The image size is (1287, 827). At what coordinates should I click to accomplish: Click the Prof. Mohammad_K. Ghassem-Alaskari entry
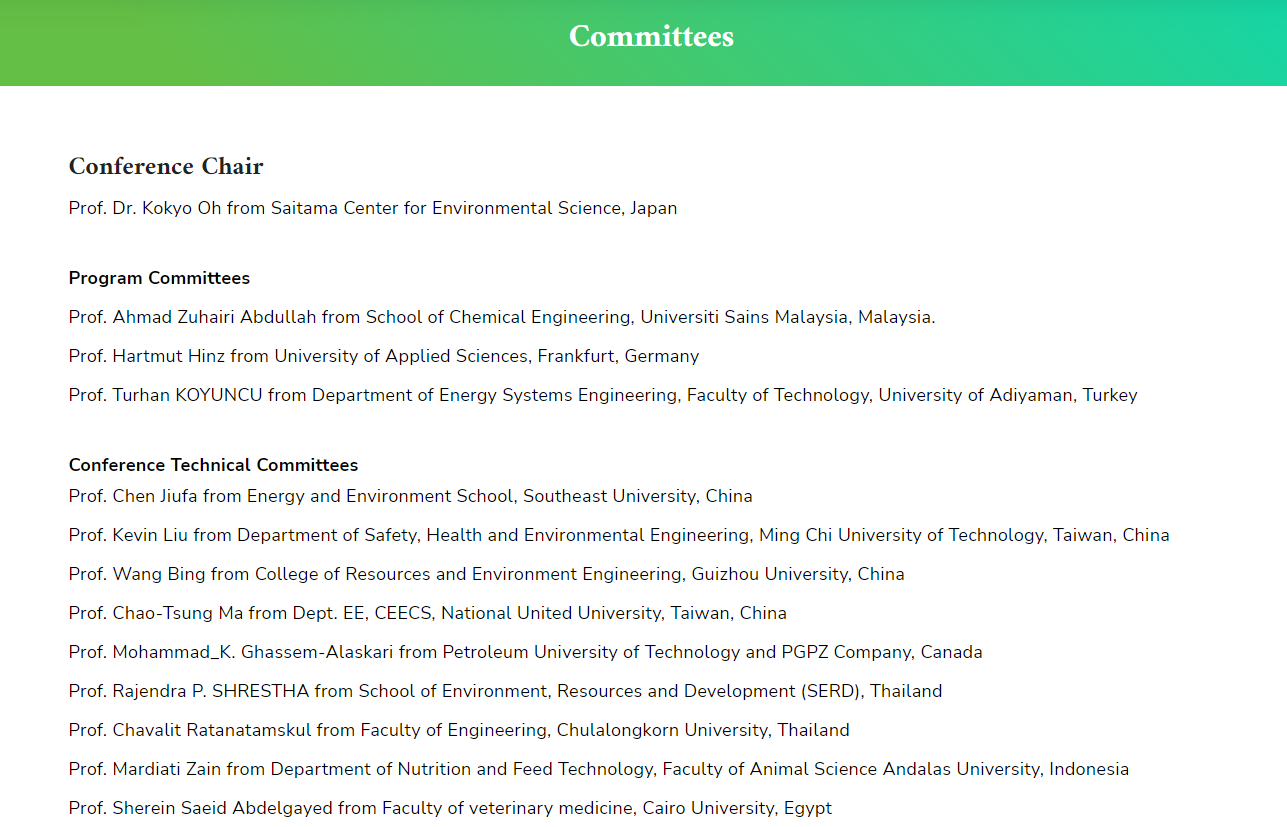(x=526, y=652)
